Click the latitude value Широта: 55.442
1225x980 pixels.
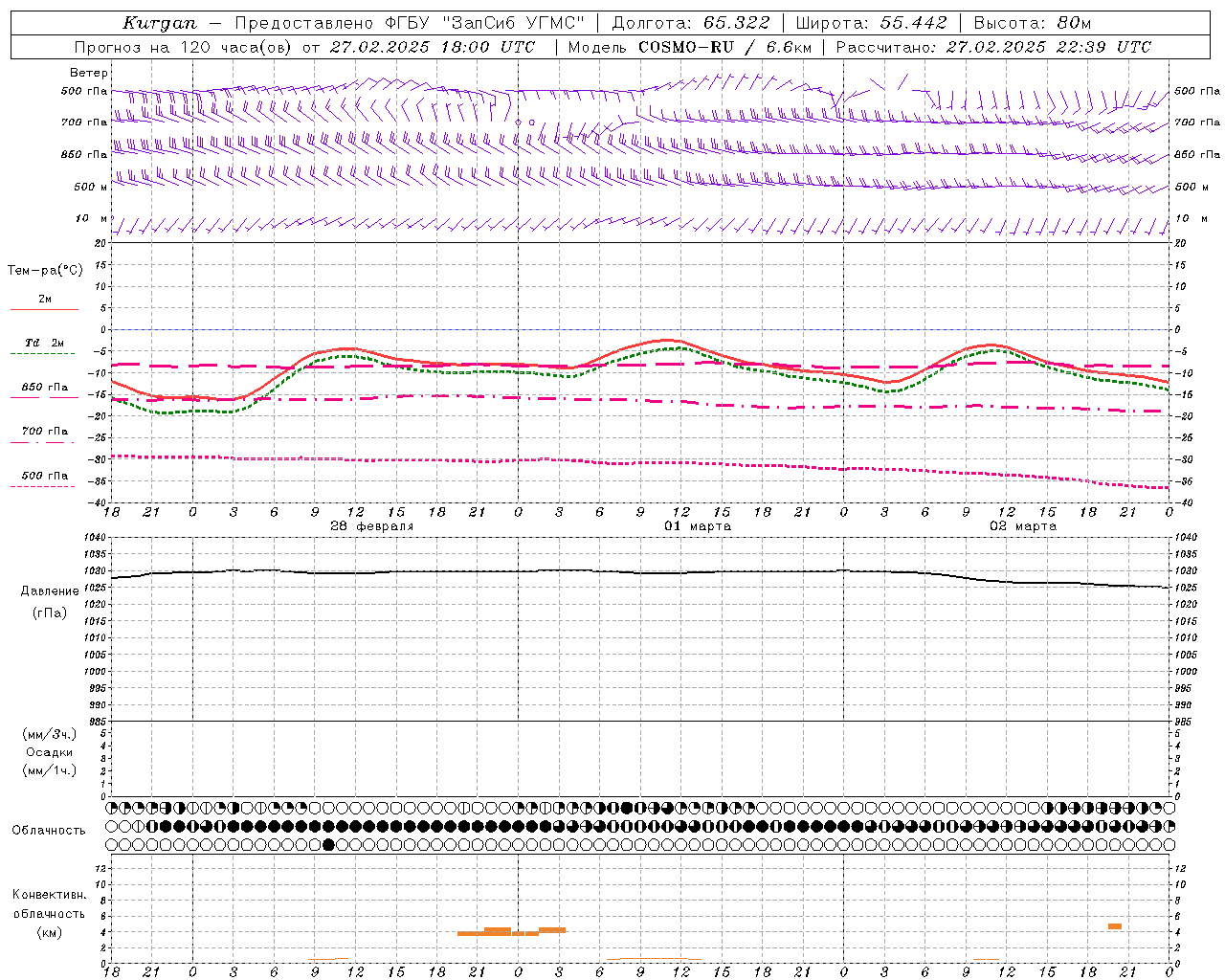(x=871, y=23)
